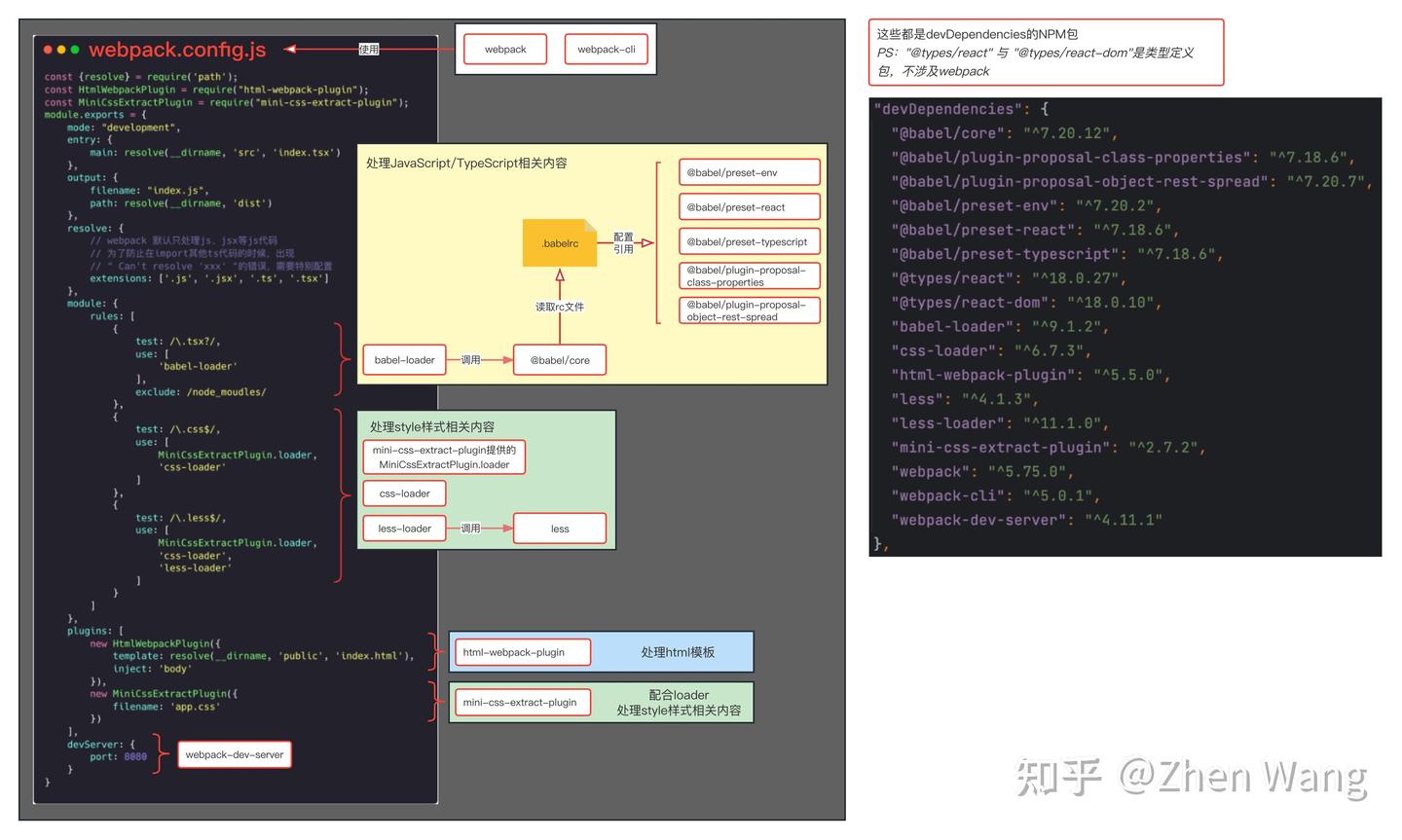The width and height of the screenshot is (1402, 840).
Task: Click code line filename: 'app.css'
Action: click(x=166, y=707)
